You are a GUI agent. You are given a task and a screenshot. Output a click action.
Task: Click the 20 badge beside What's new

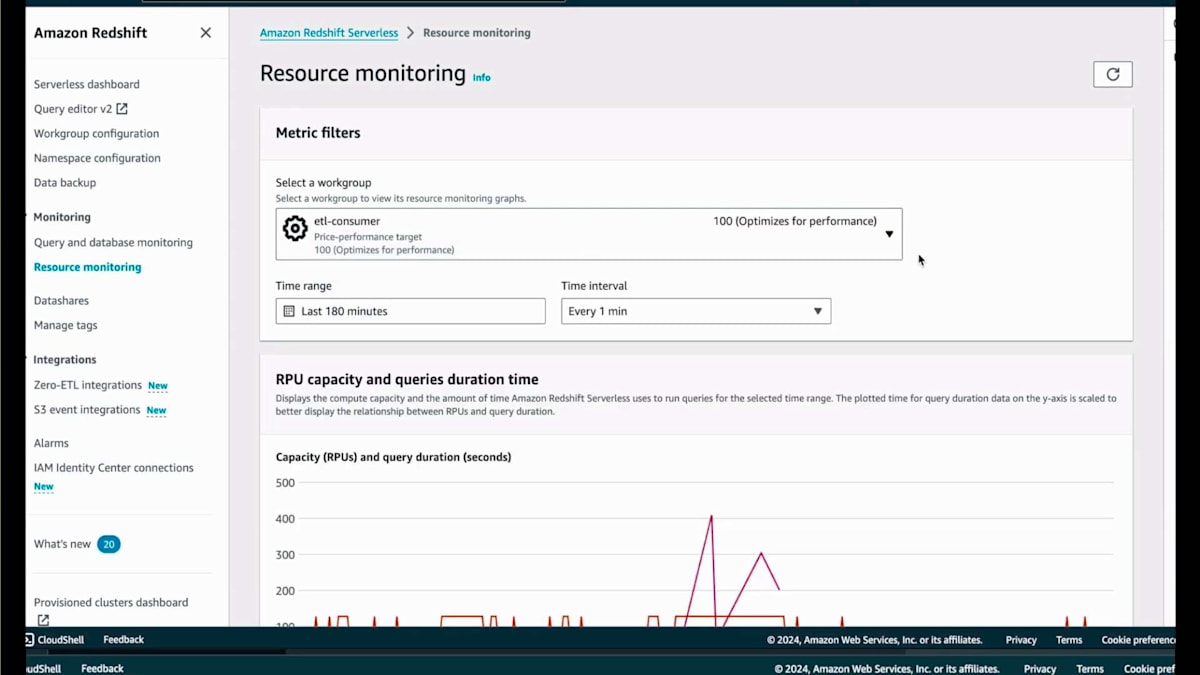coord(109,544)
